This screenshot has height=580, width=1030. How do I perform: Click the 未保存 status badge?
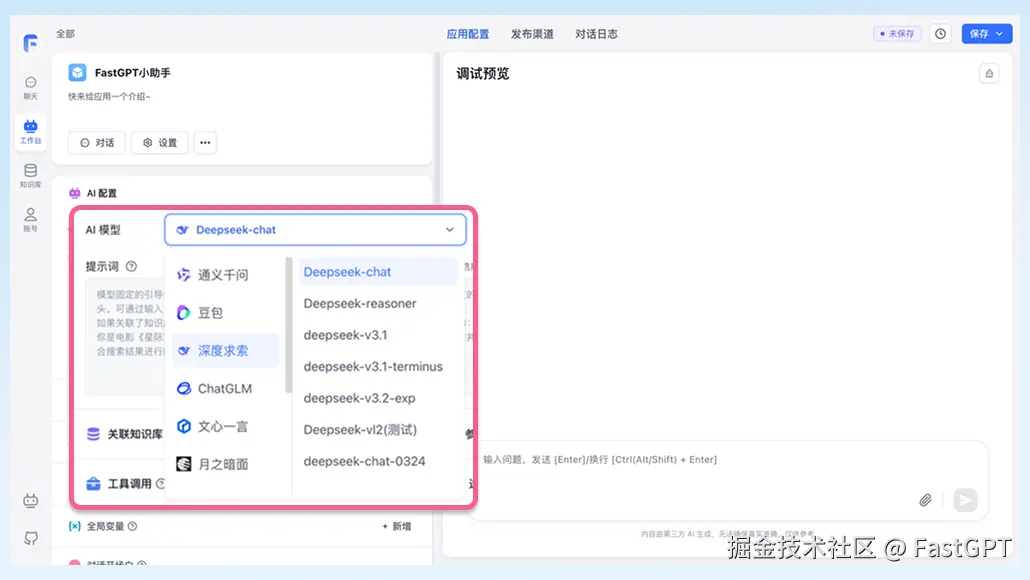coord(897,33)
